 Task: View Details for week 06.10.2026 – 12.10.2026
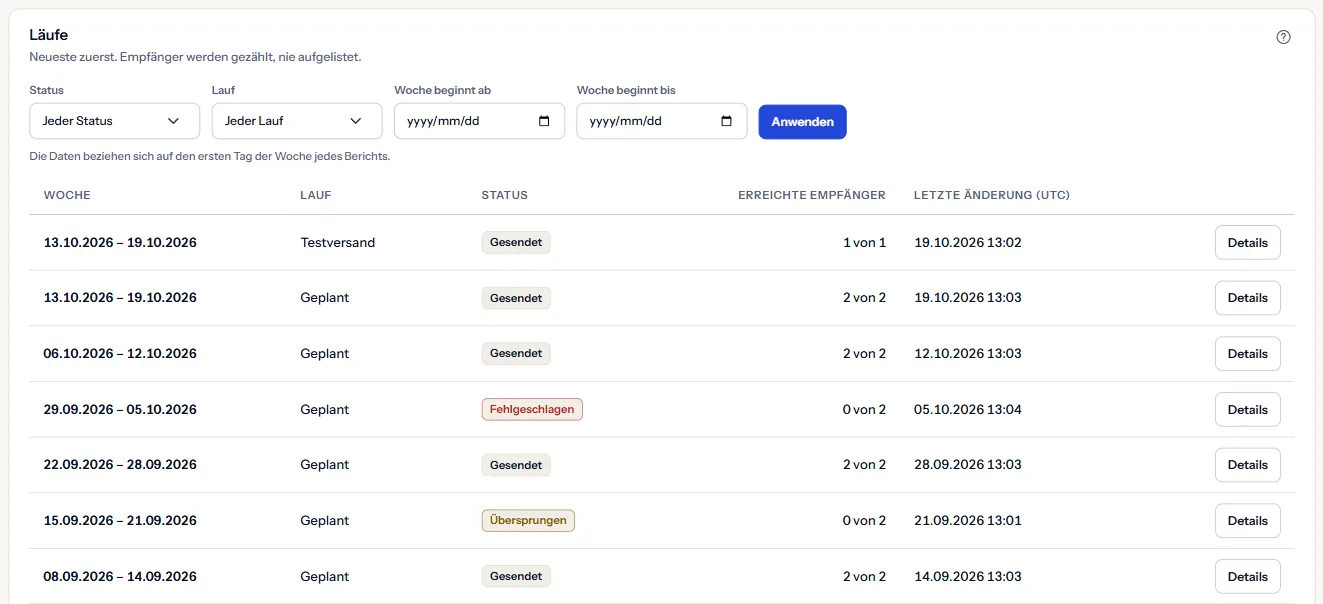pos(1247,353)
